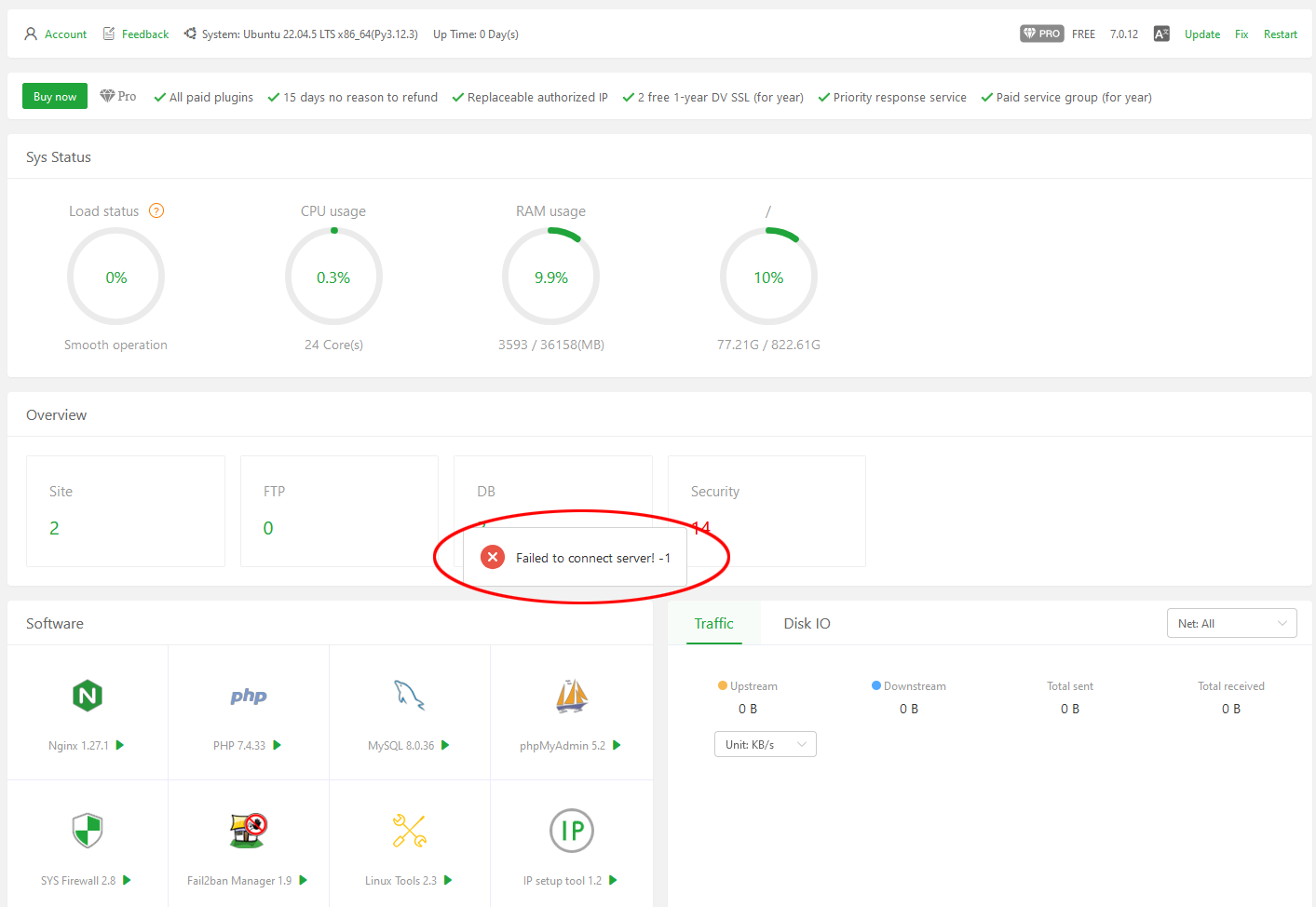Screen dimensions: 1316x907
Task: Switch to the Traffic tab
Action: [x=713, y=623]
